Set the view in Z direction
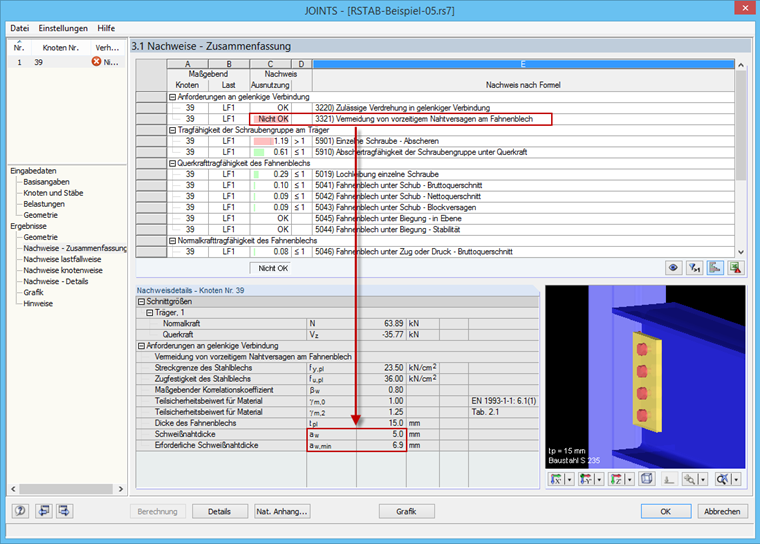Screen dimensions: 760x544 [616, 480]
